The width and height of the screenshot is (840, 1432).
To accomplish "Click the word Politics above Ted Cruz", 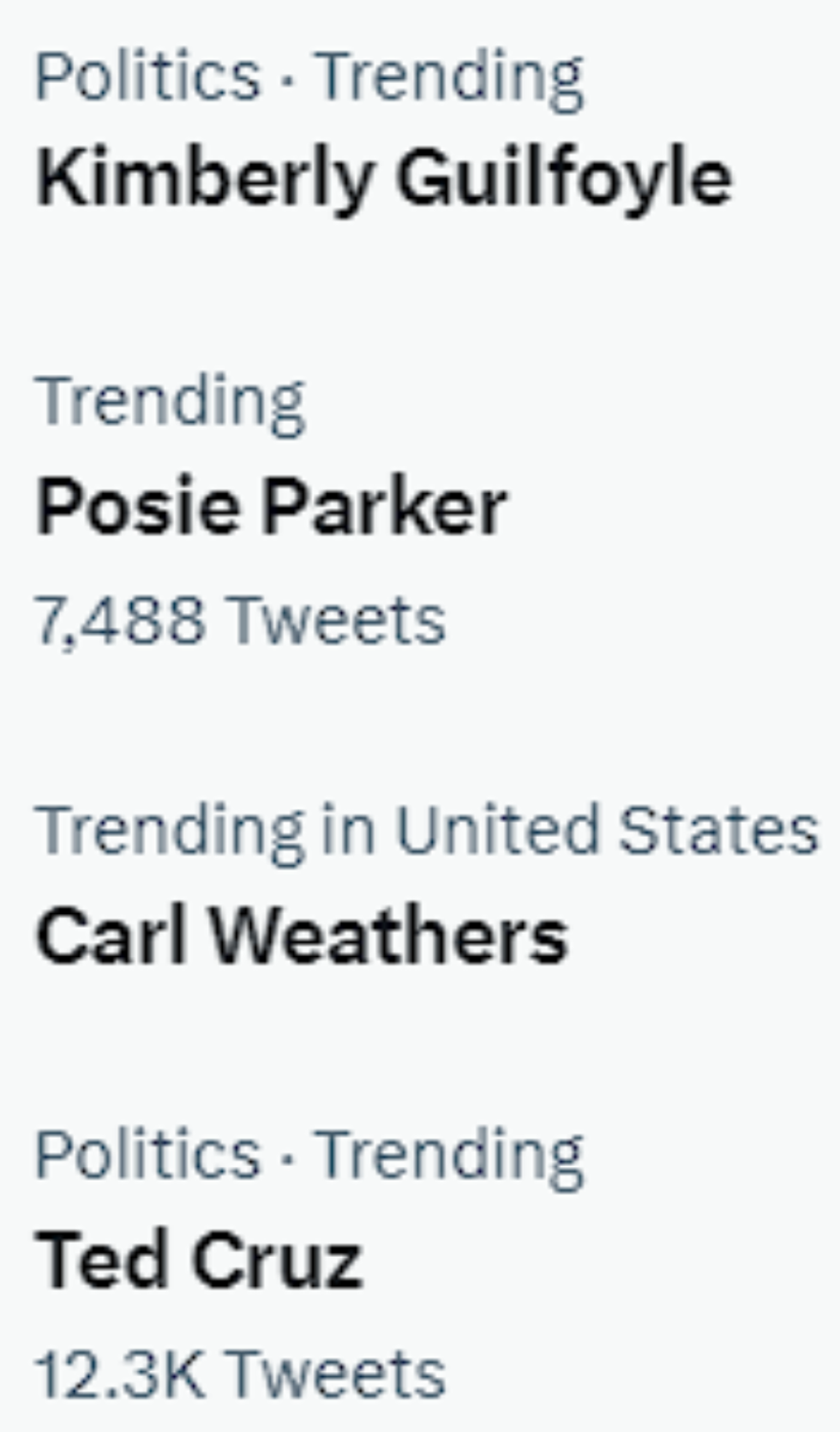I will pyautogui.click(x=147, y=1154).
